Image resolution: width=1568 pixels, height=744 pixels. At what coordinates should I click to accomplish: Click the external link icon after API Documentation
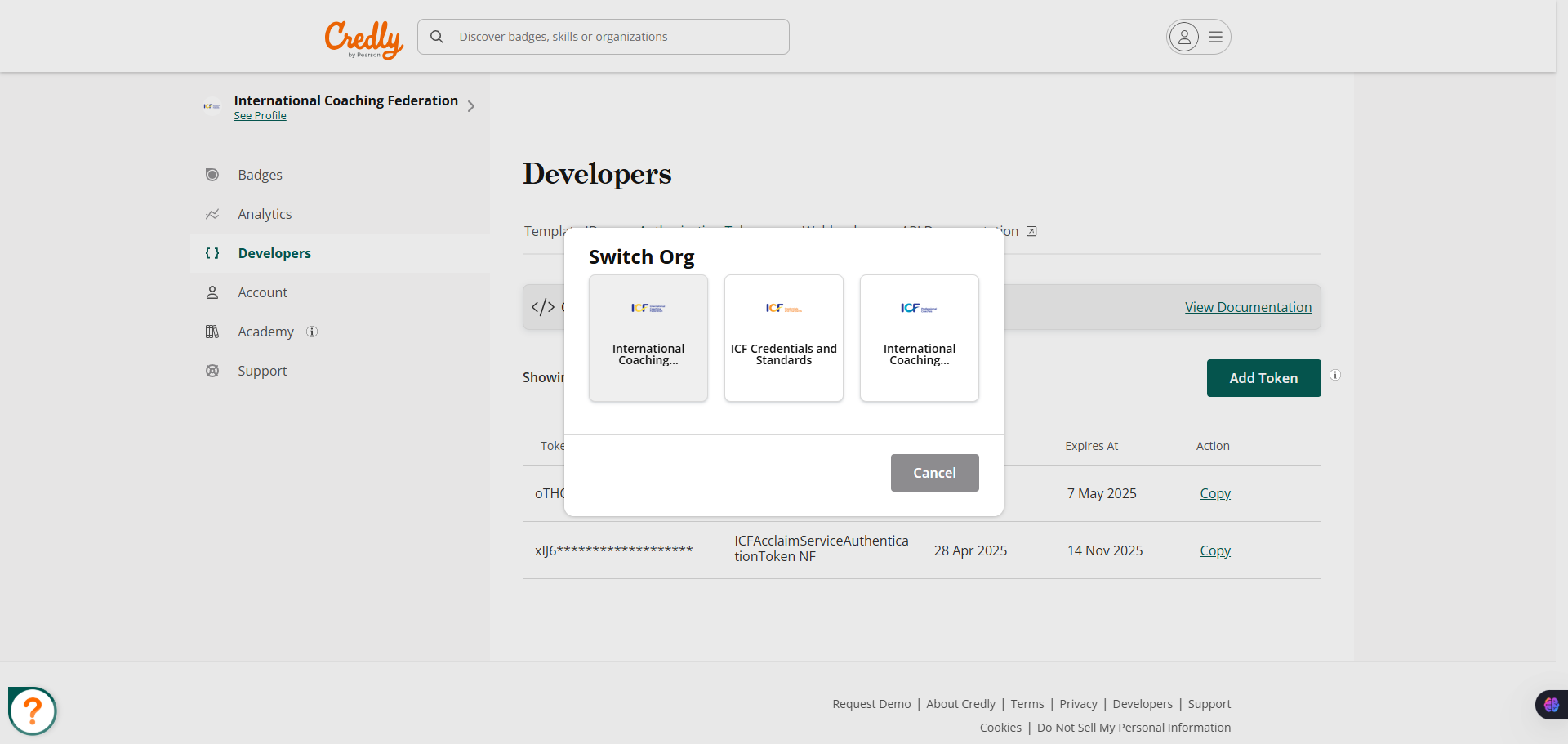1031,231
